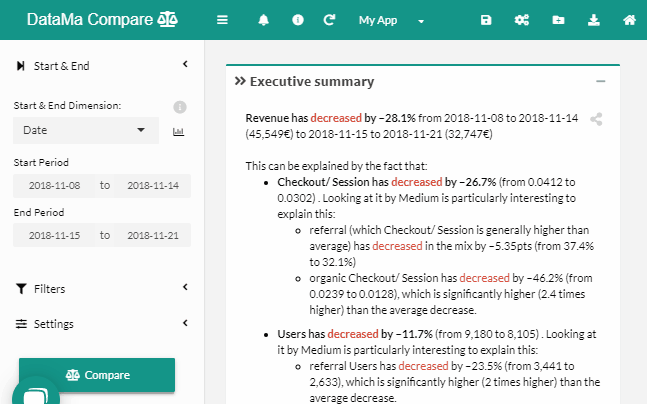This screenshot has height=404, width=647.
Task: Minimize the Executive summary panel
Action: point(600,81)
